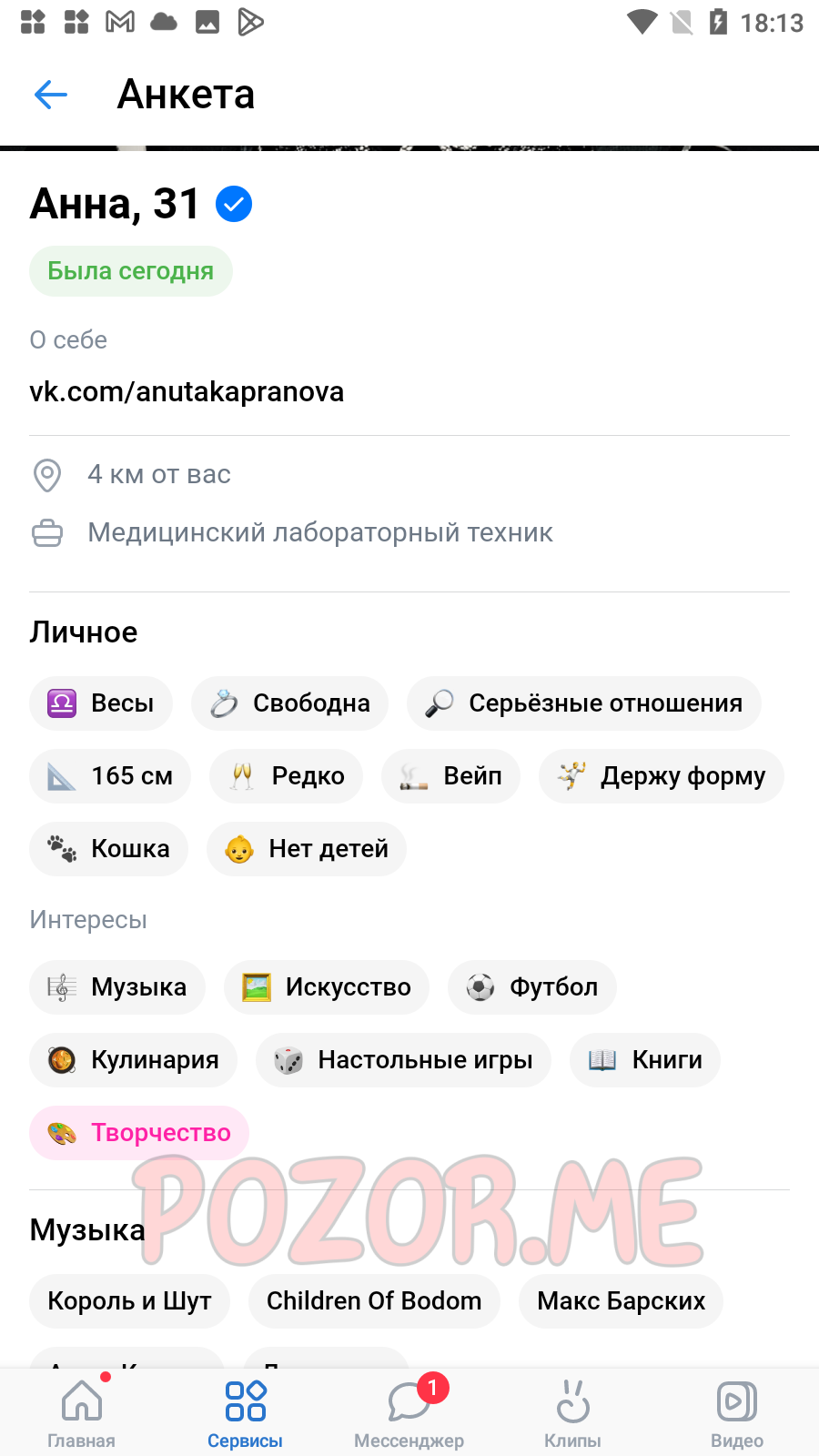819x1456 pixels.
Task: Open the Сервисы services tab
Action: click(x=245, y=1413)
